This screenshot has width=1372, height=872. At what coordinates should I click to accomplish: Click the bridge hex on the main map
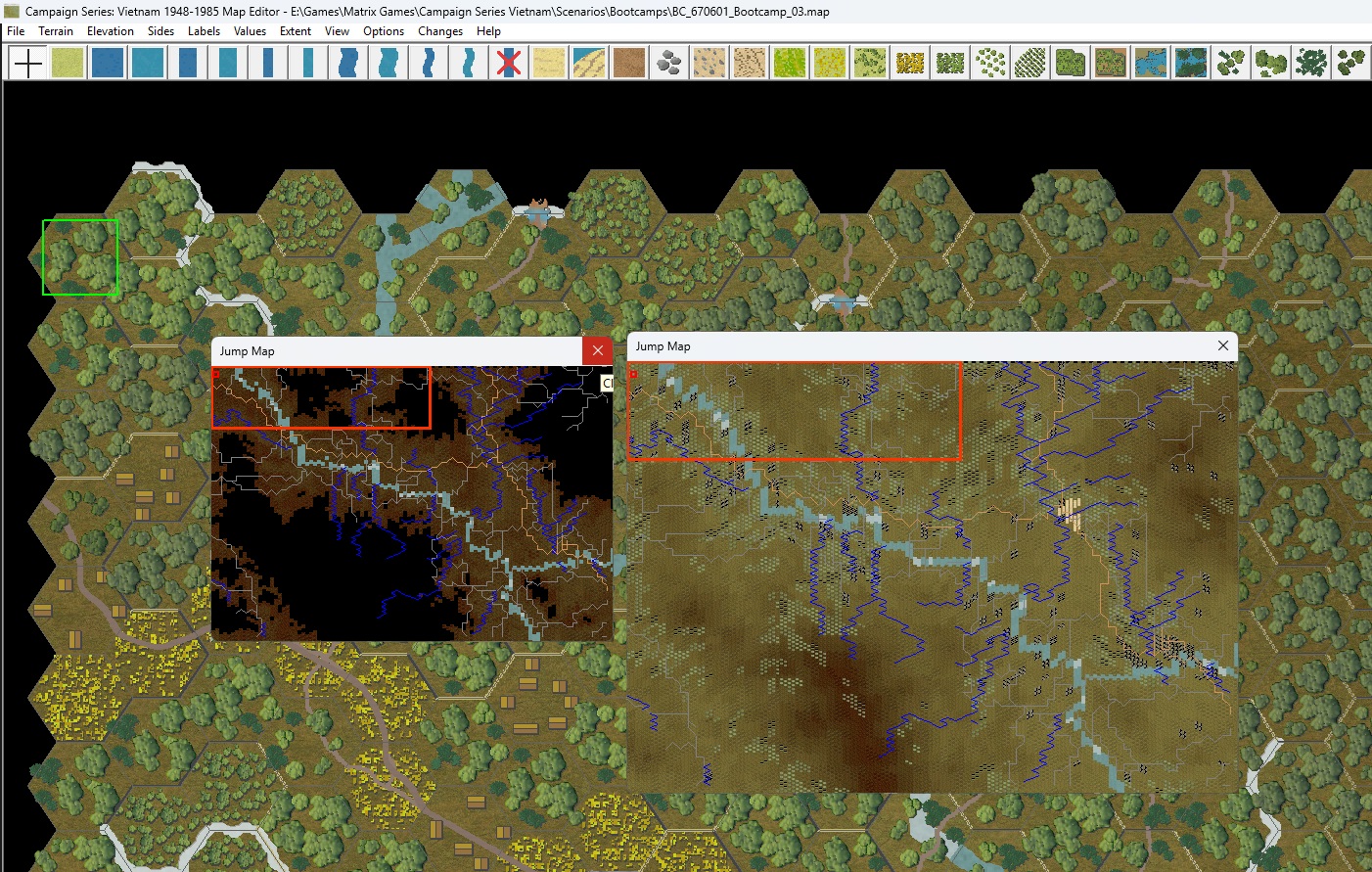[x=537, y=211]
